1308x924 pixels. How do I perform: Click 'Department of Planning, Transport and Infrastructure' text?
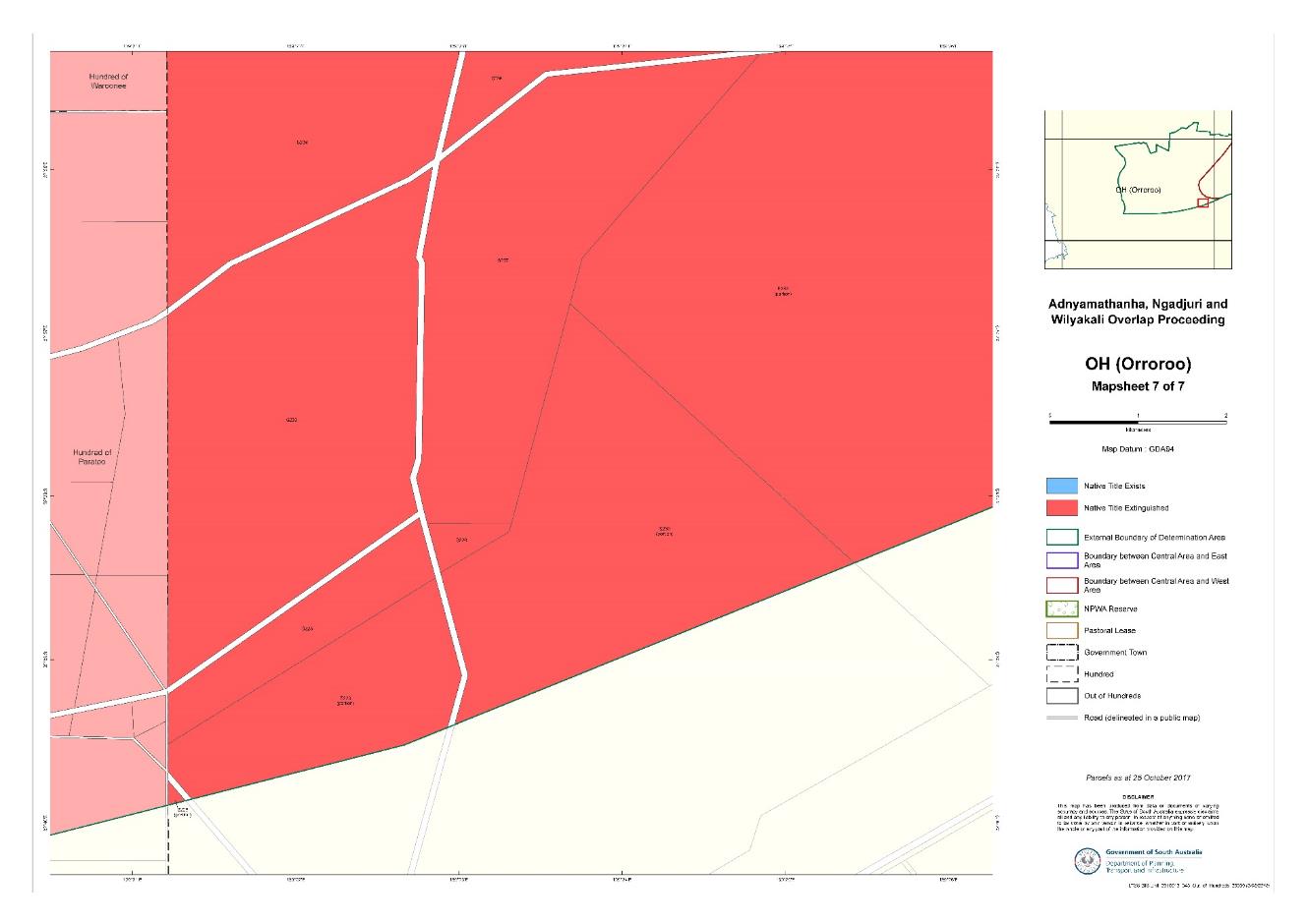pyautogui.click(x=1145, y=866)
